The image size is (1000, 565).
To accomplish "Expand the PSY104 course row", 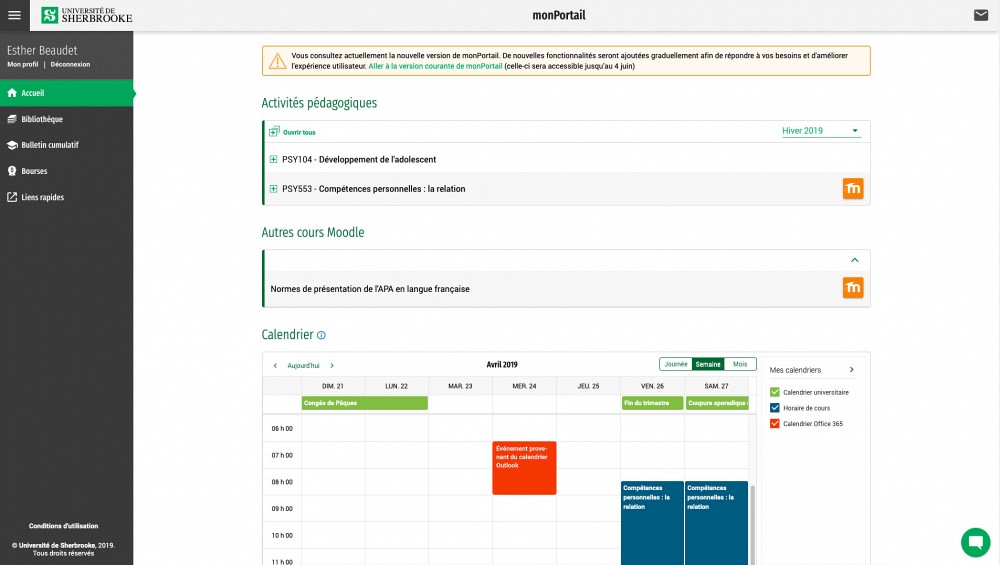I will tap(274, 159).
